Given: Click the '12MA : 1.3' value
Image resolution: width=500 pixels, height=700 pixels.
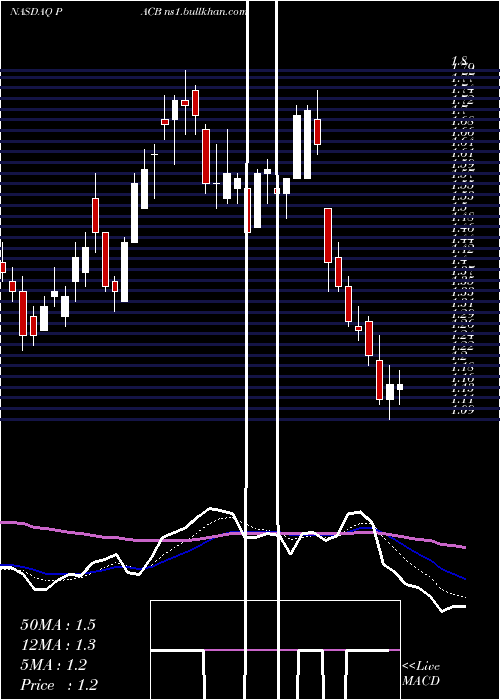Looking at the screenshot, I should (58, 645).
